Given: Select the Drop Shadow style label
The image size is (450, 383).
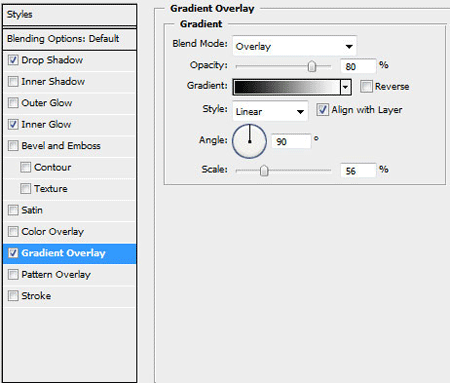Looking at the screenshot, I should coord(52,60).
